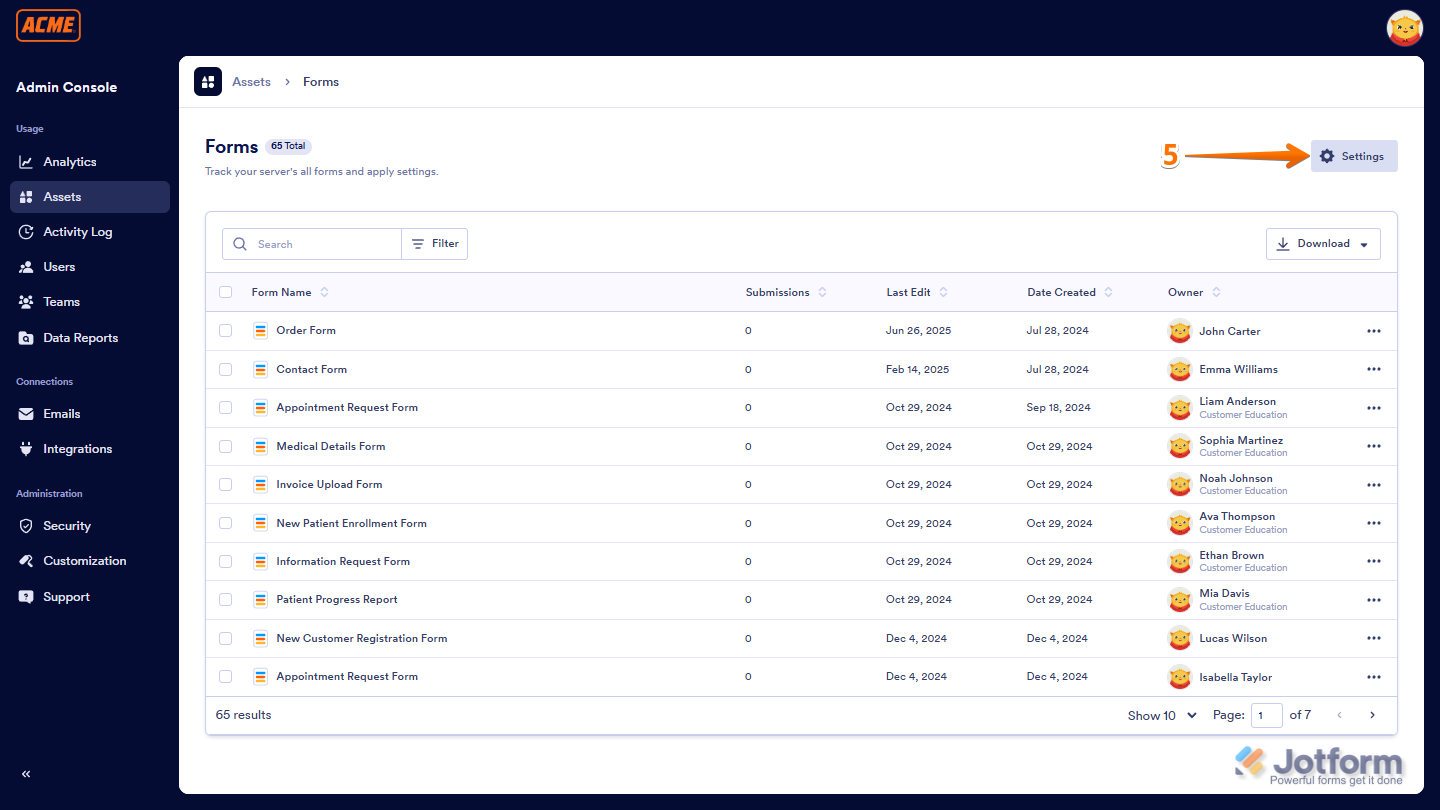The image size is (1440, 810).
Task: Open search filter options
Action: coord(434,243)
